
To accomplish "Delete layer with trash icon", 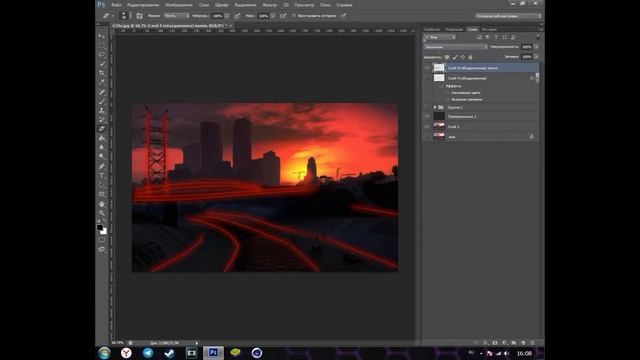I will (x=532, y=343).
